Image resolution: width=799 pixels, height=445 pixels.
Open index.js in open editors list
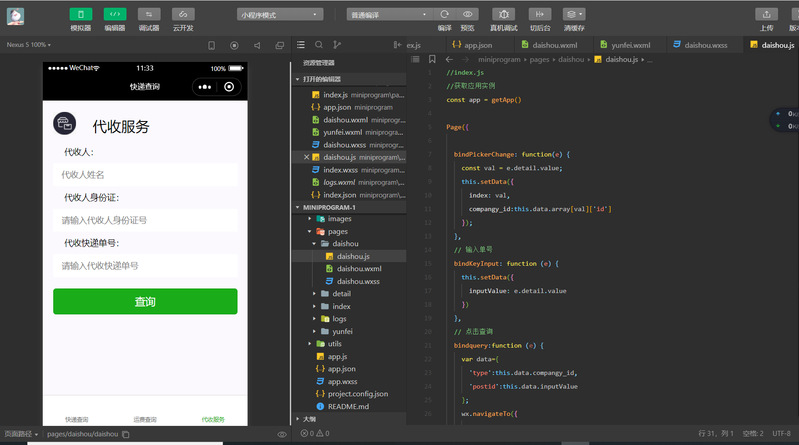[x=350, y=95]
